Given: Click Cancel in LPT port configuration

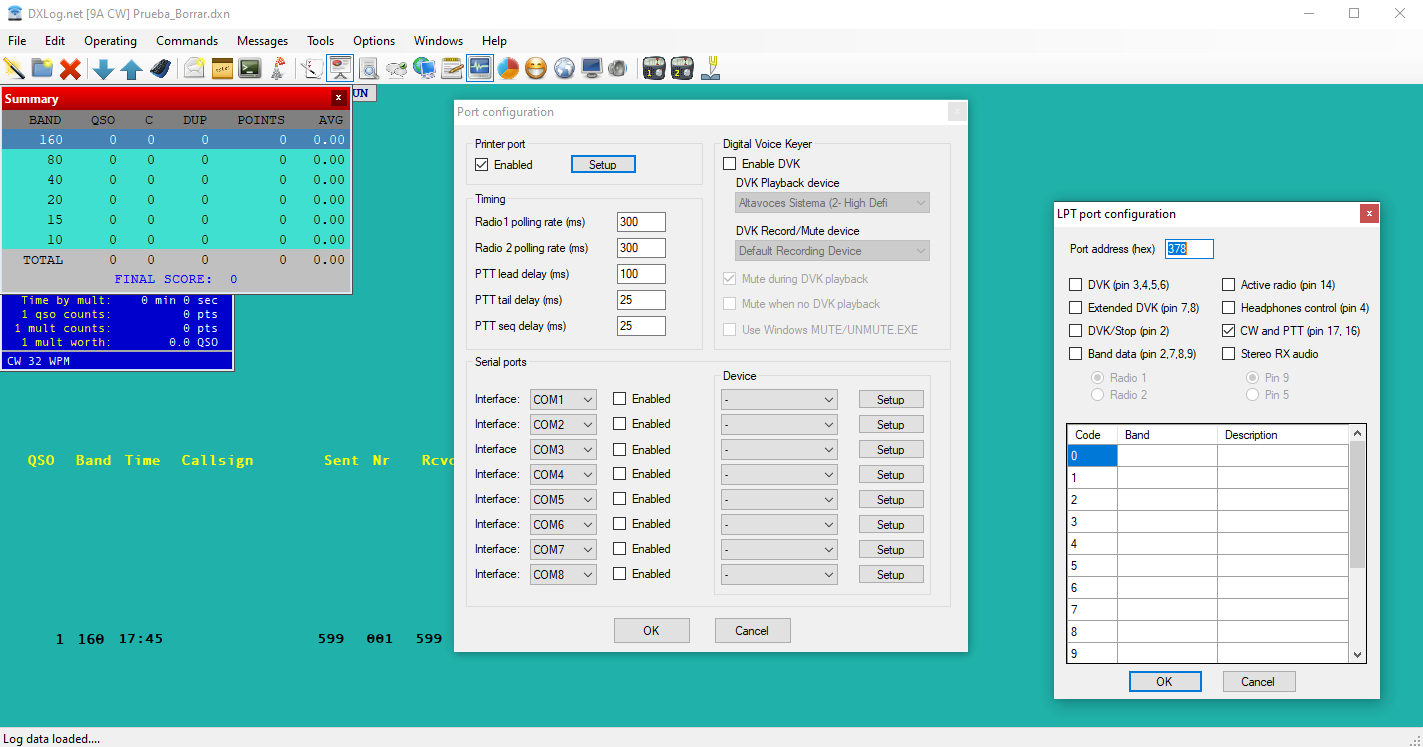Looking at the screenshot, I should tap(1258, 681).
